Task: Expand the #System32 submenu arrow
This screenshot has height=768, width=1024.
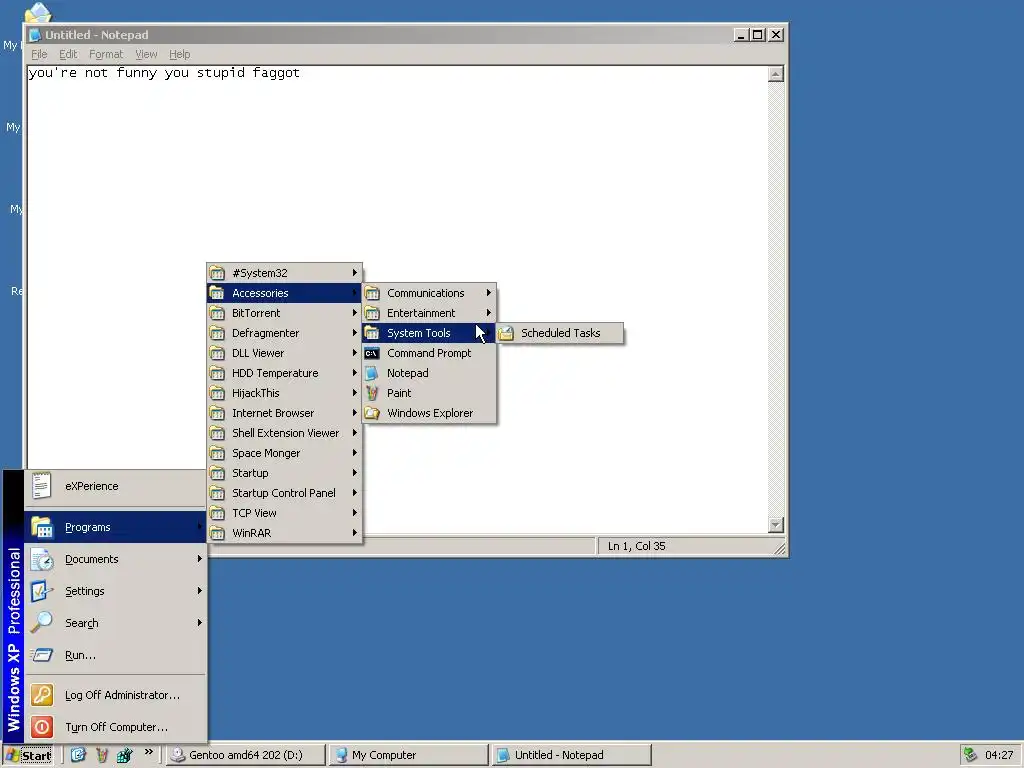Action: click(355, 272)
